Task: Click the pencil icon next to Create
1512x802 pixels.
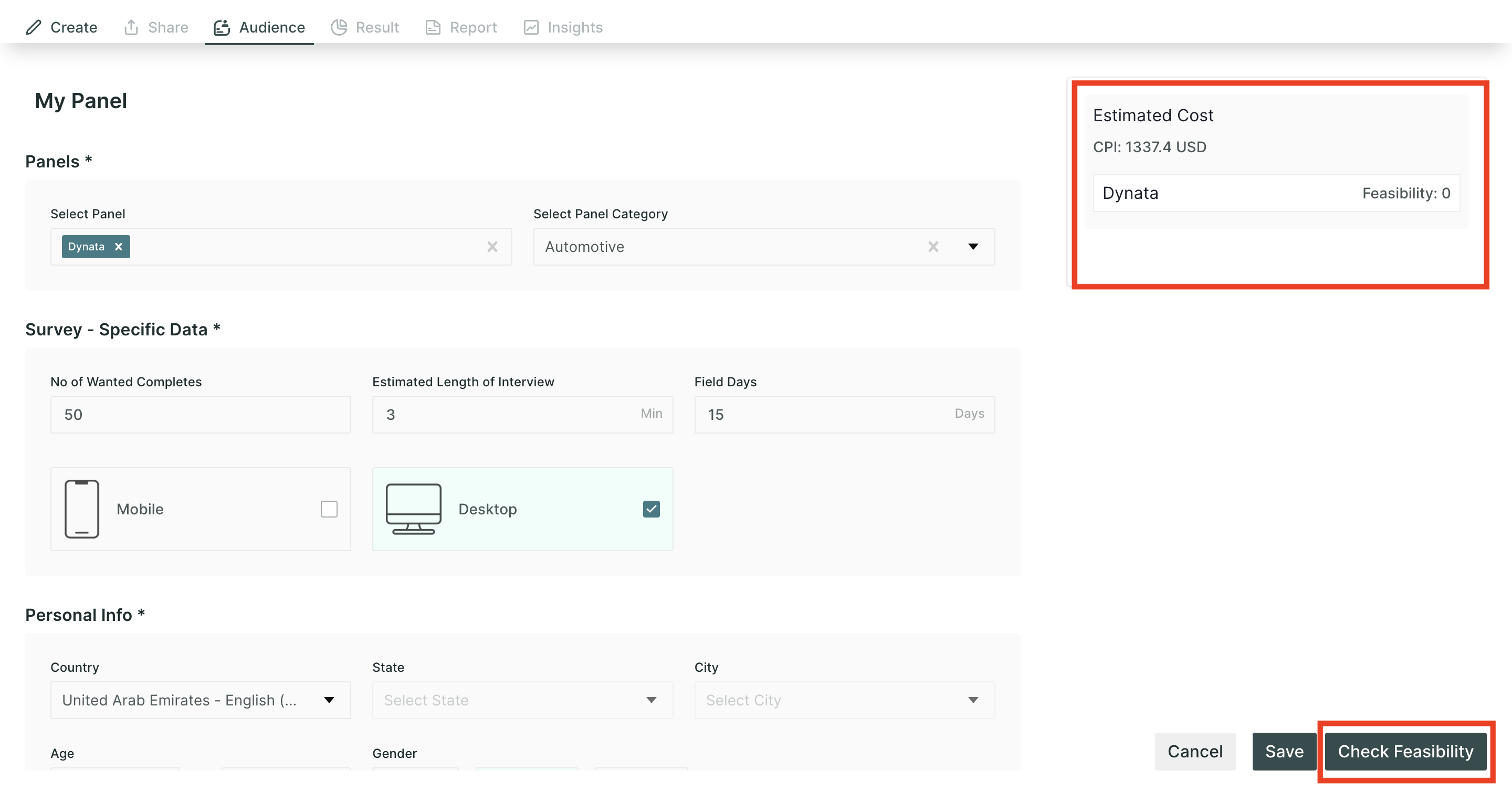Action: point(34,27)
